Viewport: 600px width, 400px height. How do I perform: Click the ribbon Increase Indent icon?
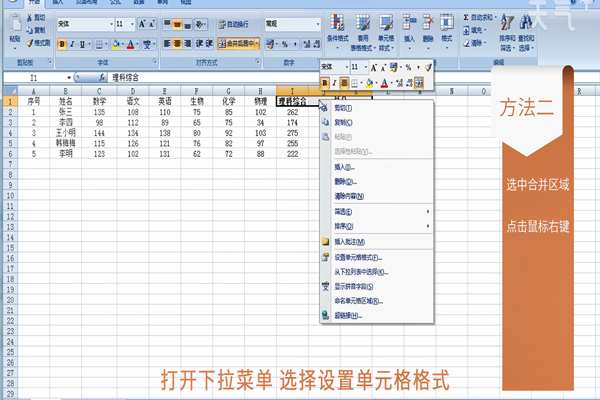click(x=209, y=44)
